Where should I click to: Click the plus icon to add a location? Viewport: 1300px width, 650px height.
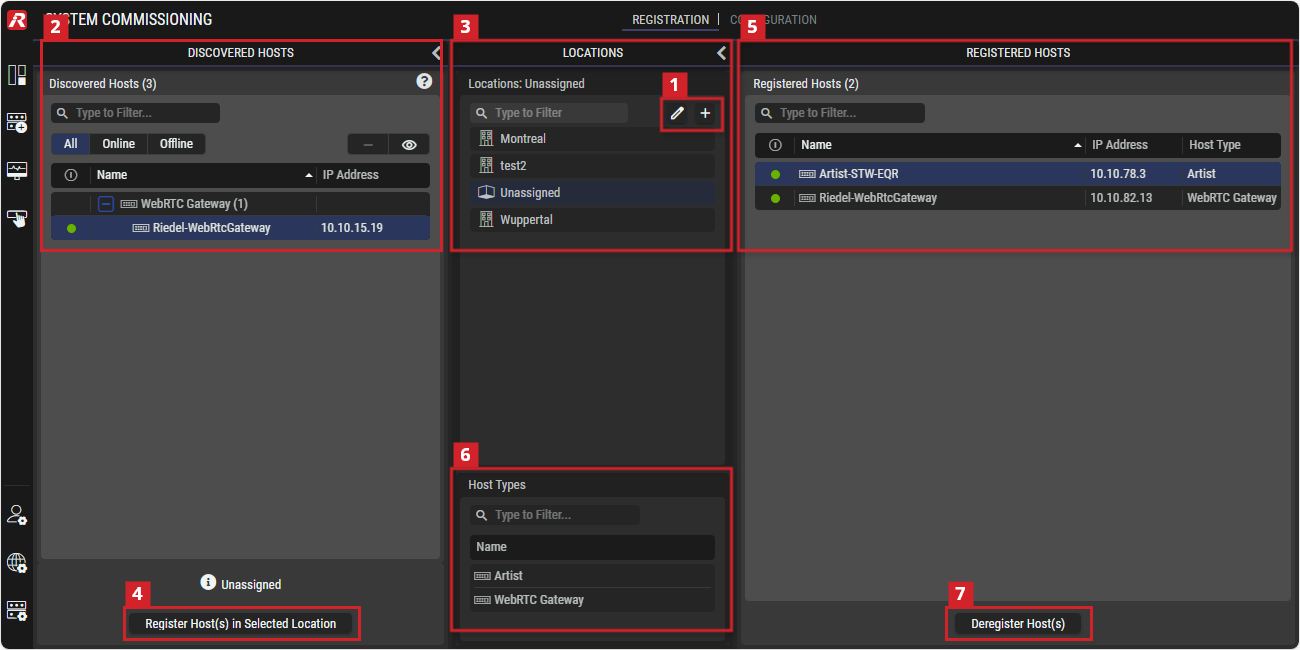point(705,114)
